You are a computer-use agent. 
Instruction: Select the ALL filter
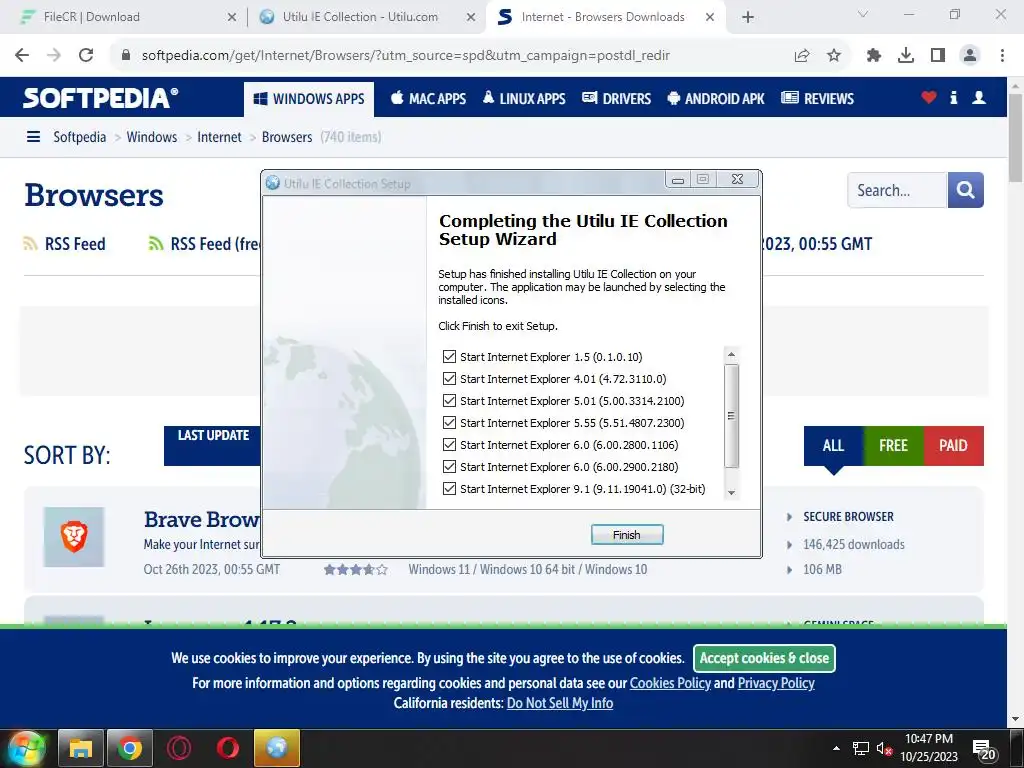coord(833,445)
